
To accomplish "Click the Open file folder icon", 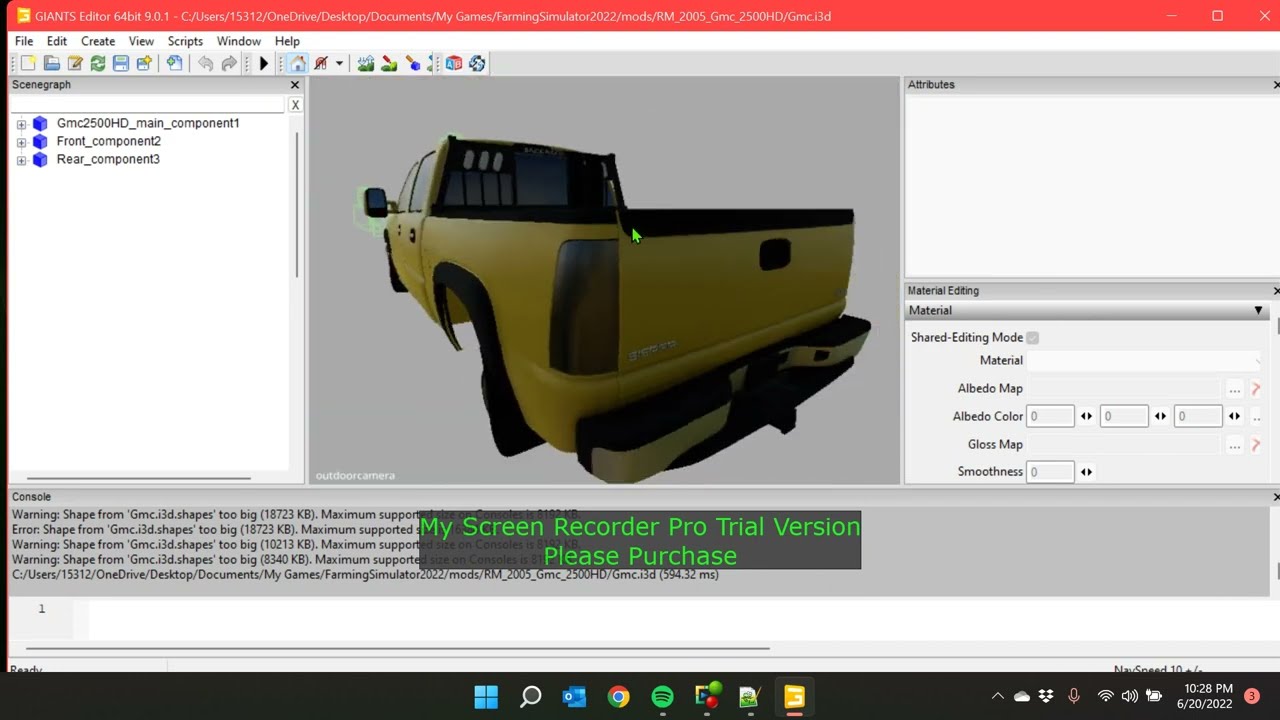I will (51, 63).
